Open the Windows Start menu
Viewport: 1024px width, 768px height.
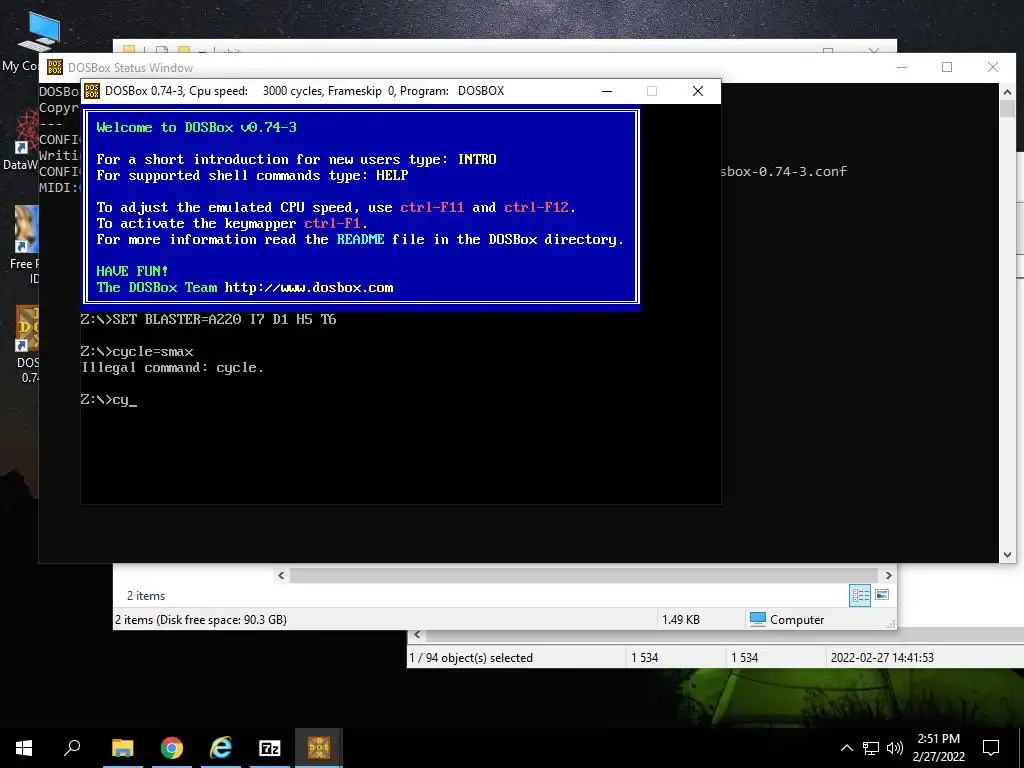(x=24, y=748)
